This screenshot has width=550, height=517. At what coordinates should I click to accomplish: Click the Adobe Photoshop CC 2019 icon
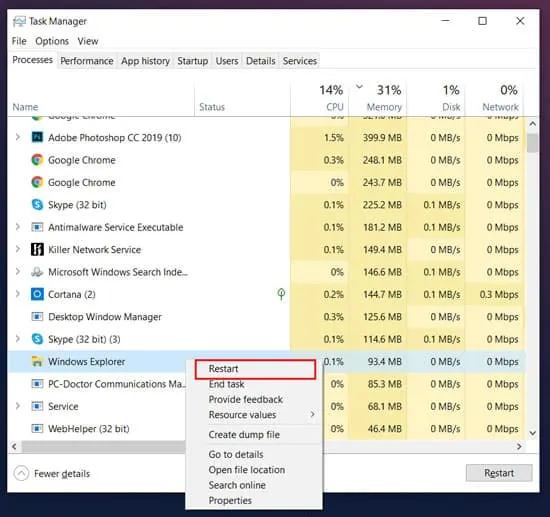point(37,137)
